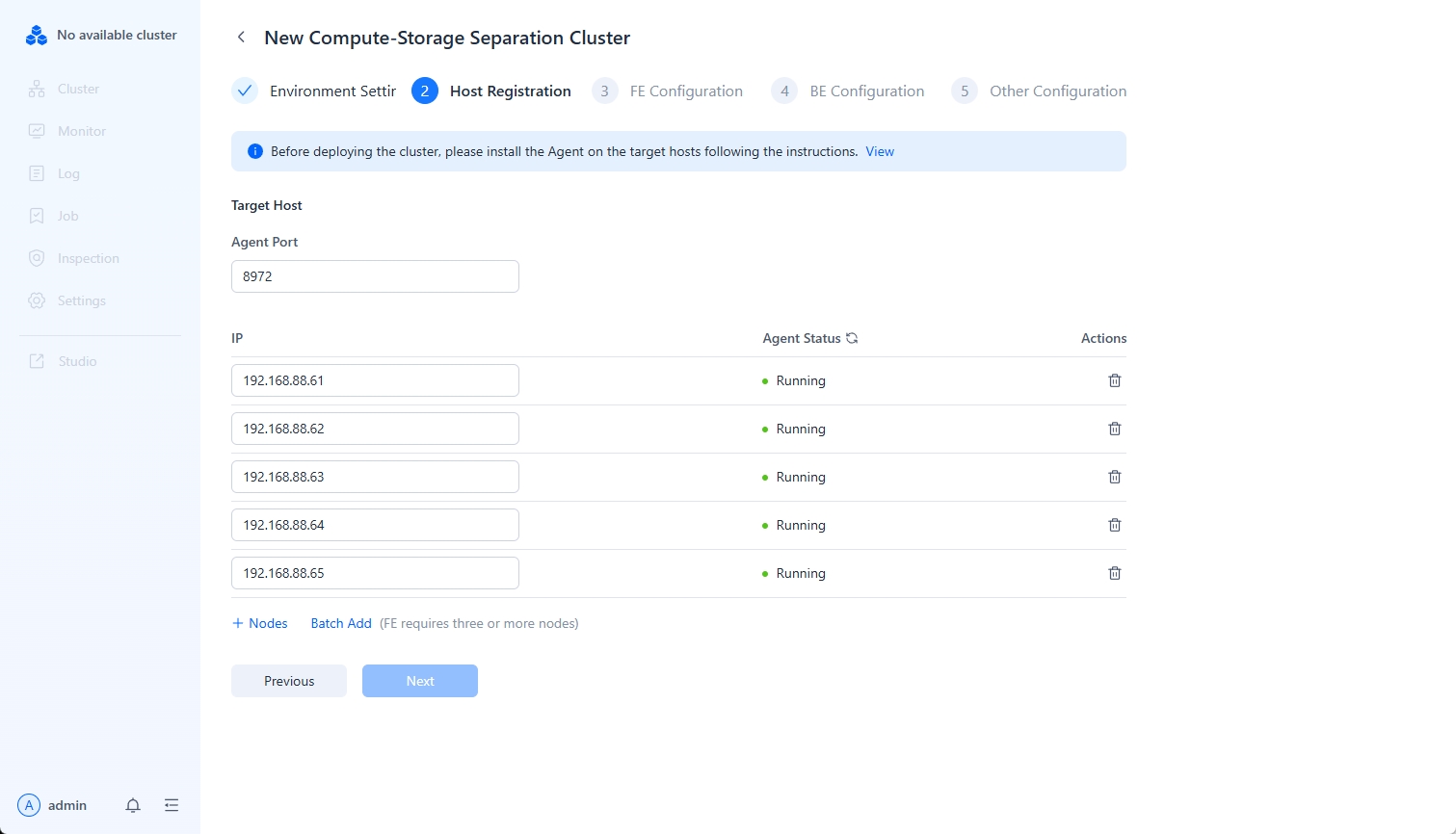
Task: Open Studio external link
Action: coord(77,361)
